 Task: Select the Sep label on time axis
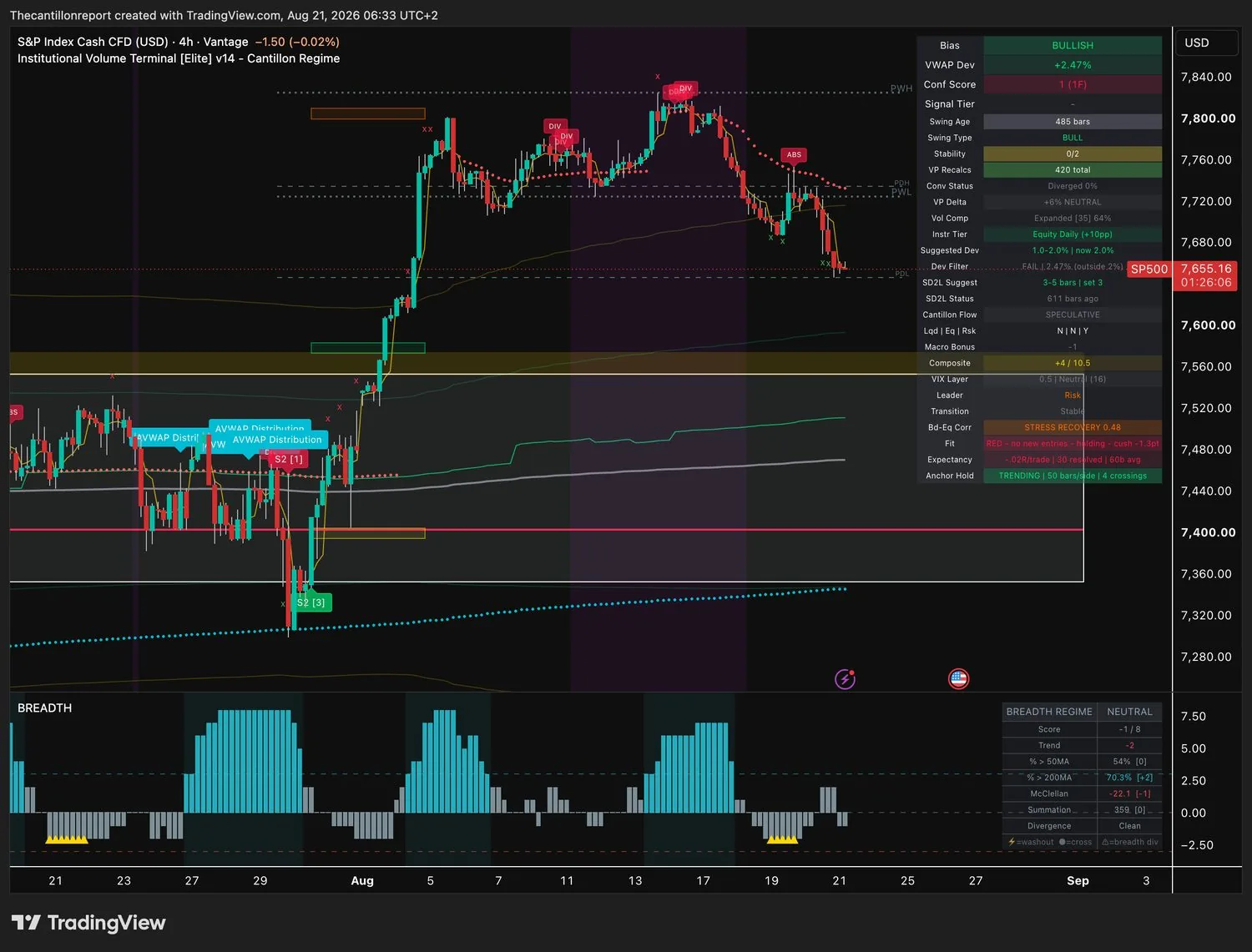coord(1078,881)
